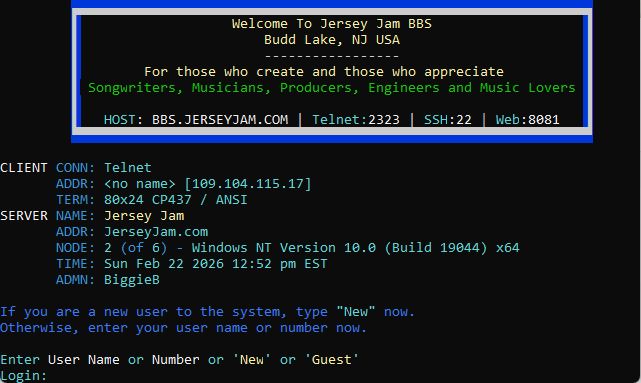Click the Web:8081 port text
Image resolution: width=641 pixels, height=383 pixels.
[527, 120]
